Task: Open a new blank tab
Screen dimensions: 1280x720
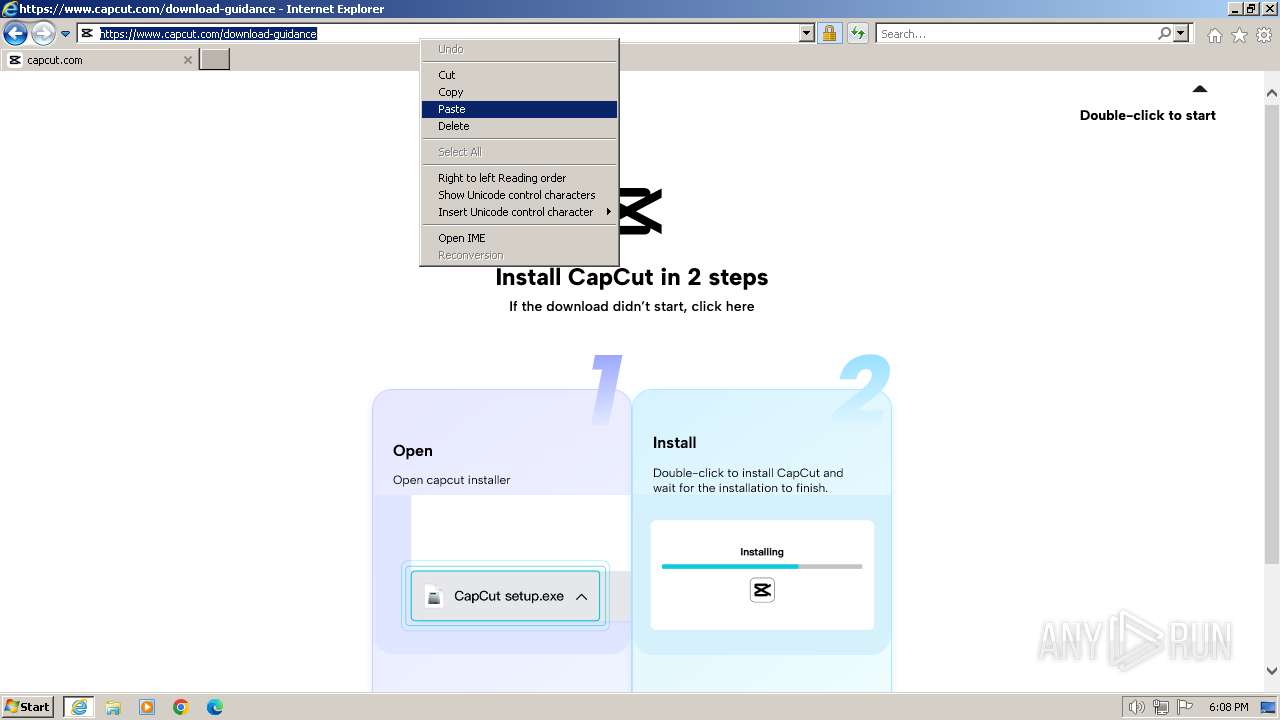Action: coord(215,60)
